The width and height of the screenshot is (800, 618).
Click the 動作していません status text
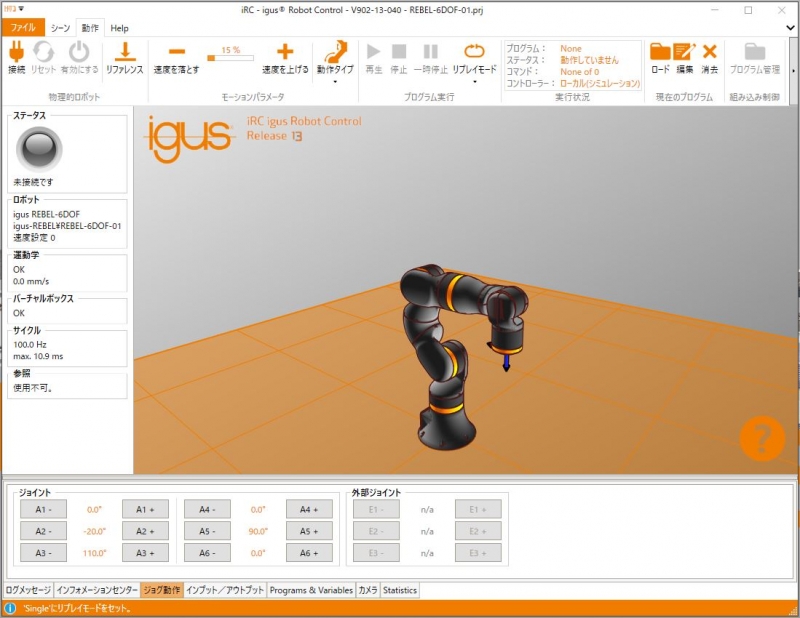pyautogui.click(x=589, y=60)
